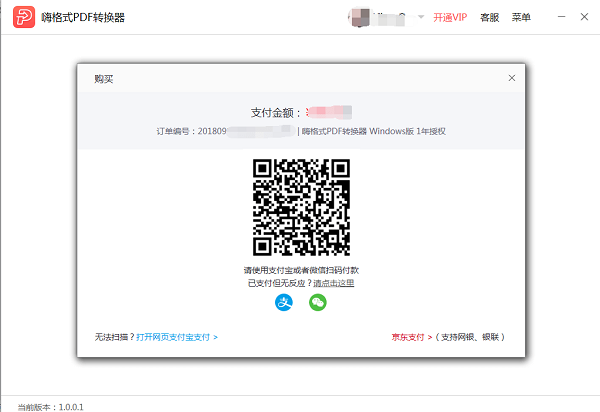Open the 打开网页支付宝支付 link
Image resolution: width=600 pixels, height=412 pixels.
[x=177, y=337]
